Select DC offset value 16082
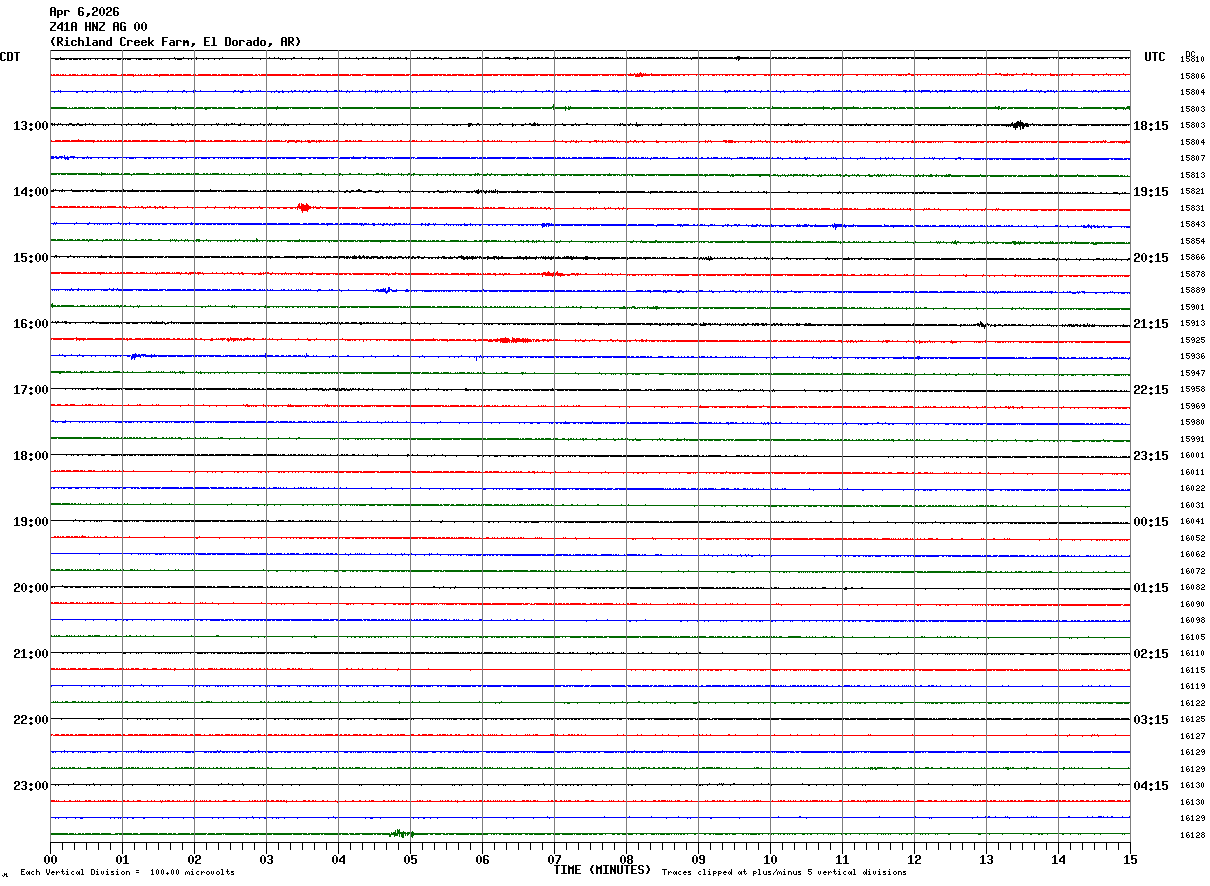This screenshot has height=886, width=1210. point(1192,587)
